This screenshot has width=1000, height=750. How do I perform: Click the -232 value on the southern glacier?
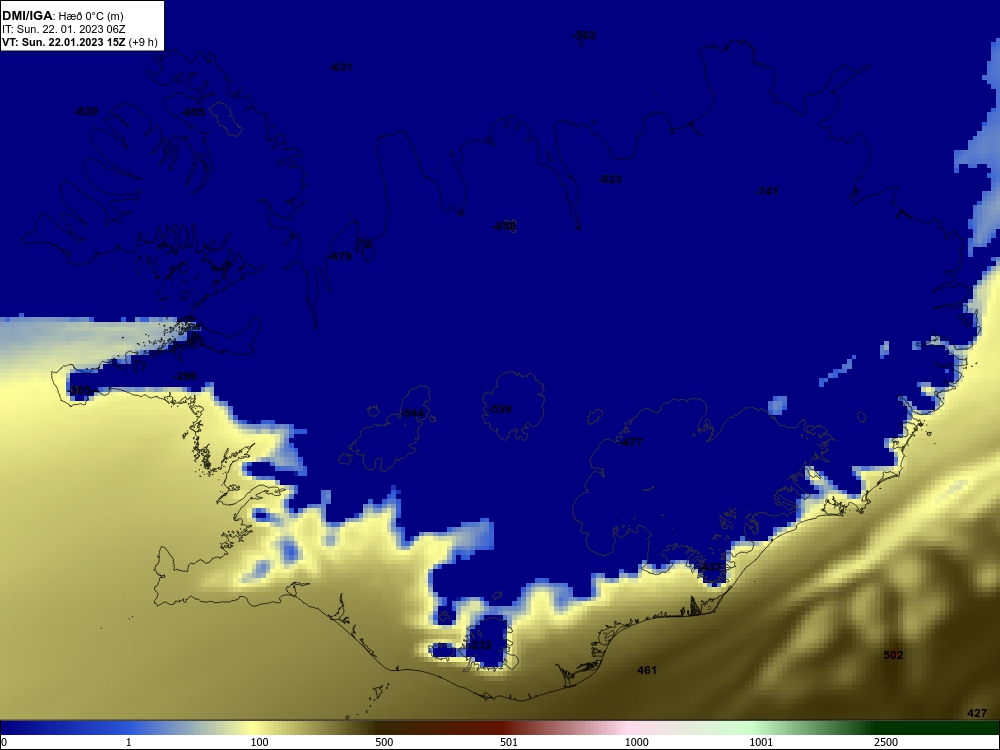click(480, 645)
